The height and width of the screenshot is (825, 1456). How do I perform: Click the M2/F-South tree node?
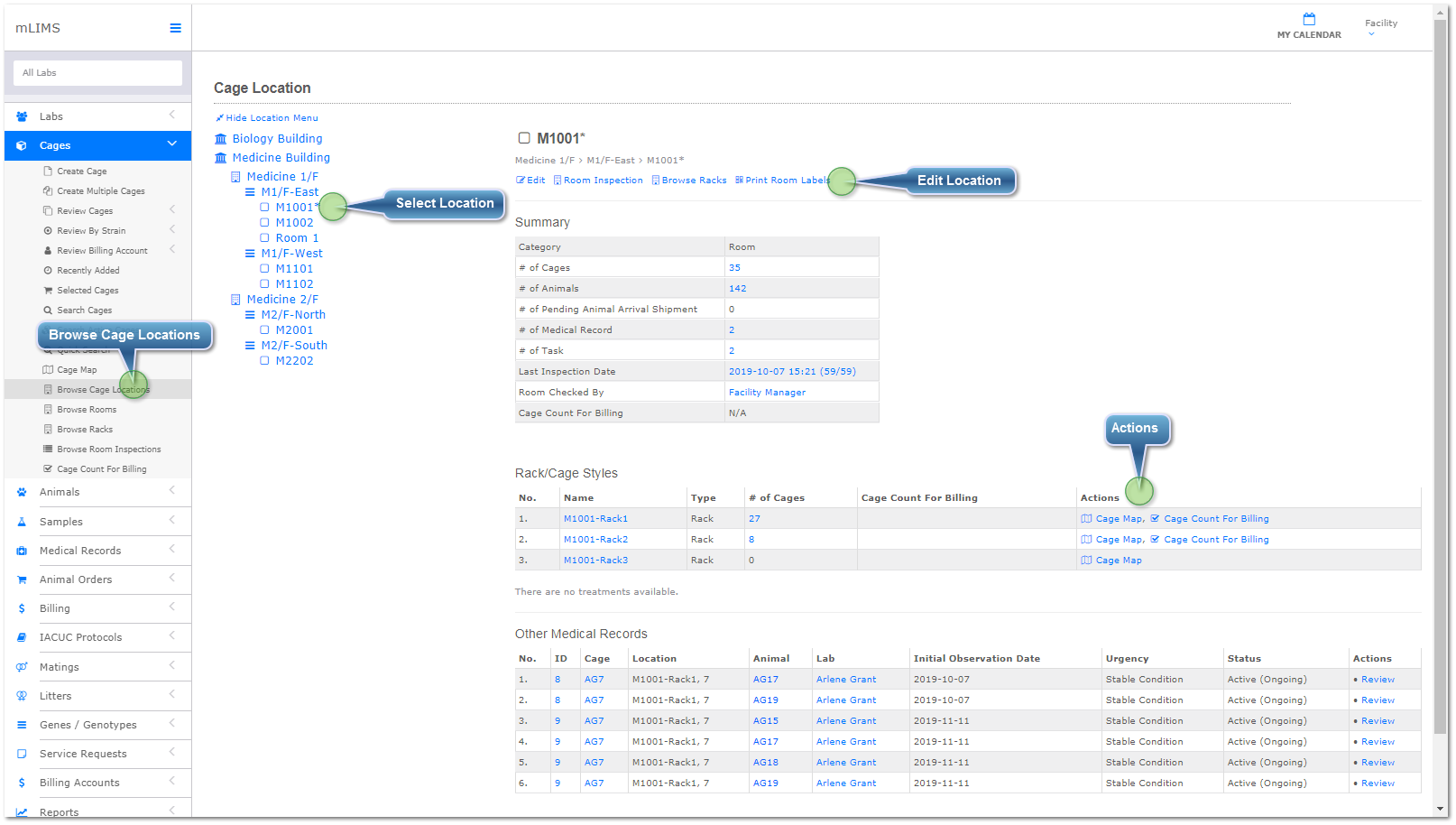pos(294,346)
